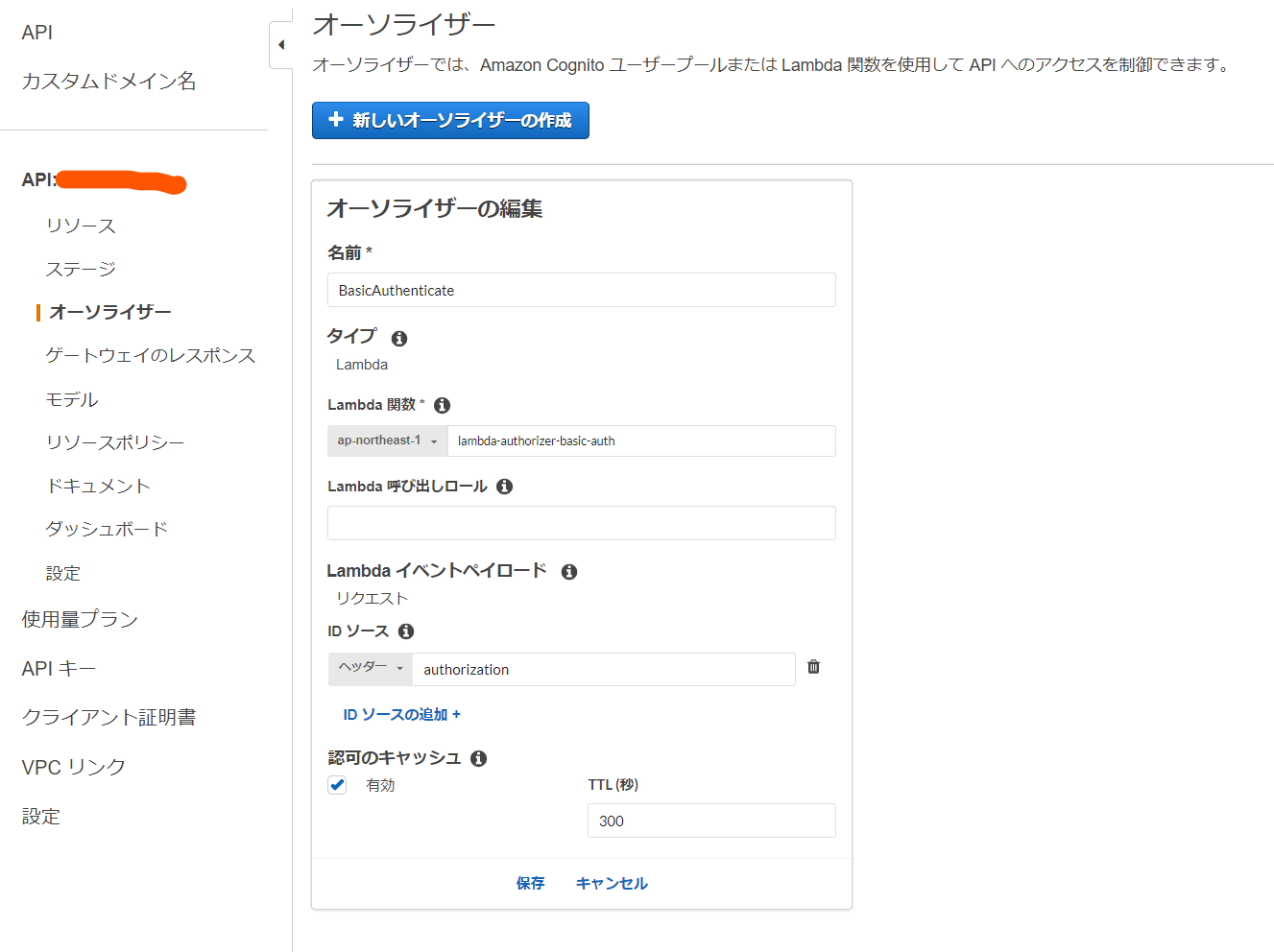
Task: Open the ap-northeast-1 region dropdown
Action: point(387,441)
